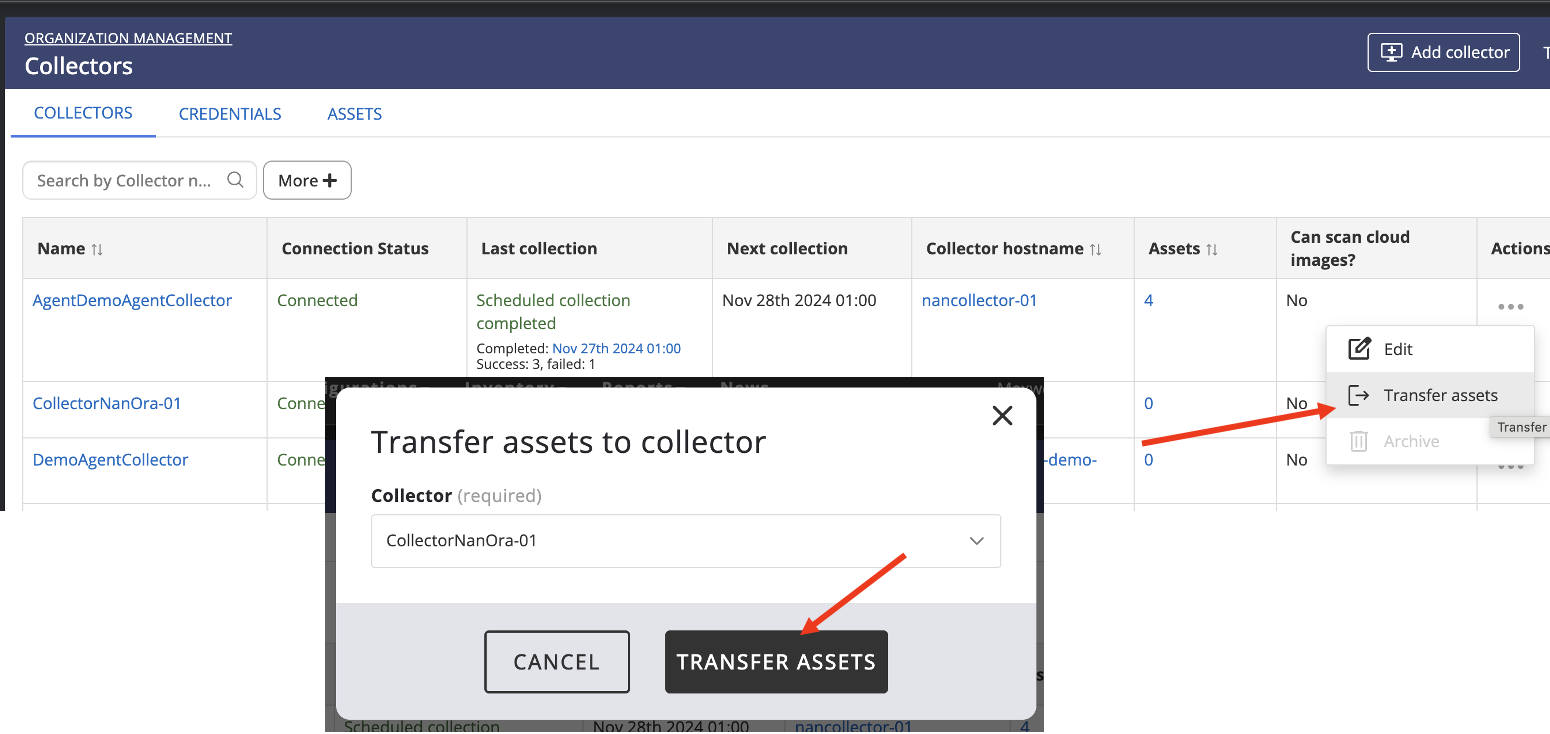The height and width of the screenshot is (734, 1550).
Task: Focus the Search by Collector name field
Action: click(x=125, y=181)
